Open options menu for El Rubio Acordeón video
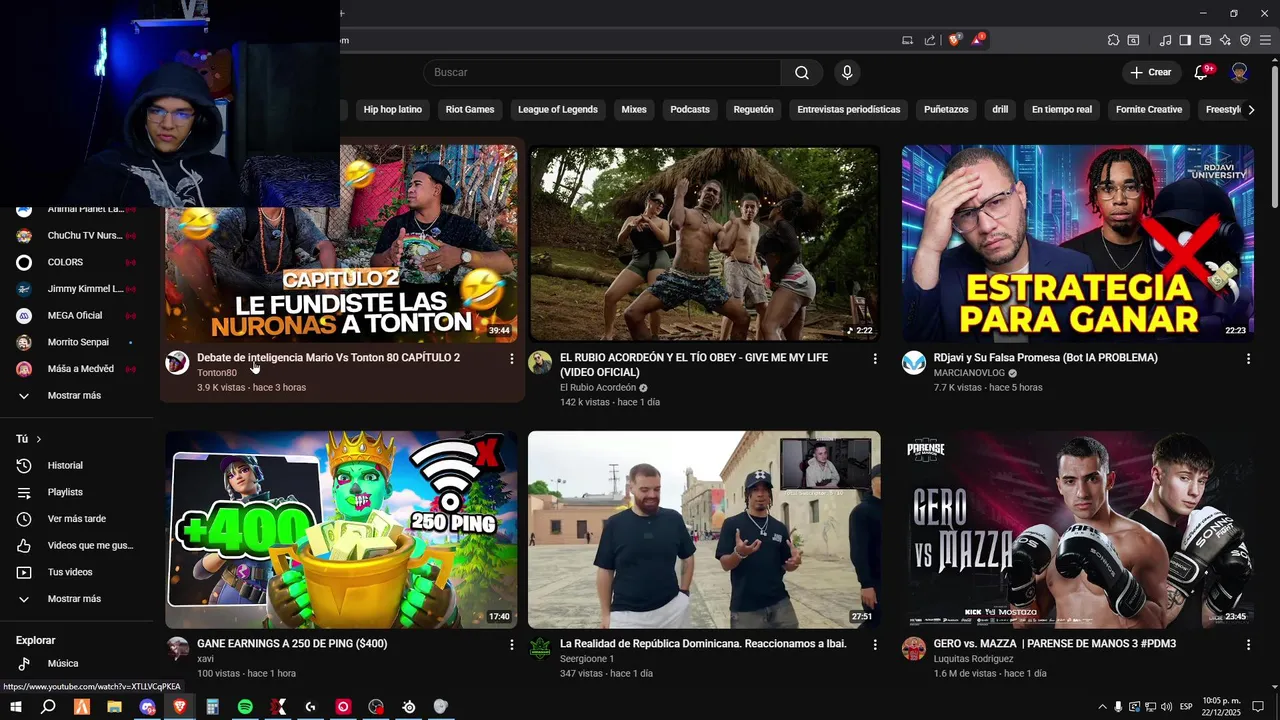 click(875, 358)
